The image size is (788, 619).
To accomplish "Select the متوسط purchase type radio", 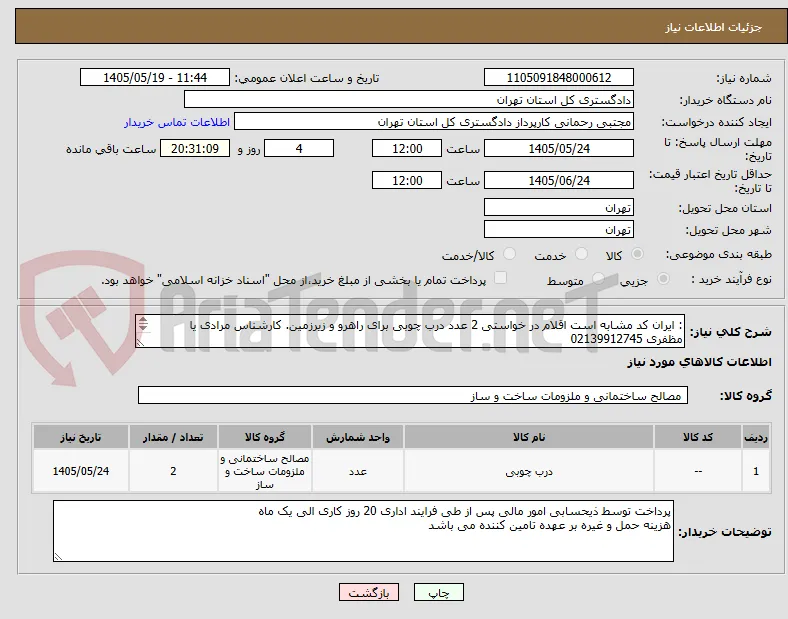I will (x=598, y=279).
